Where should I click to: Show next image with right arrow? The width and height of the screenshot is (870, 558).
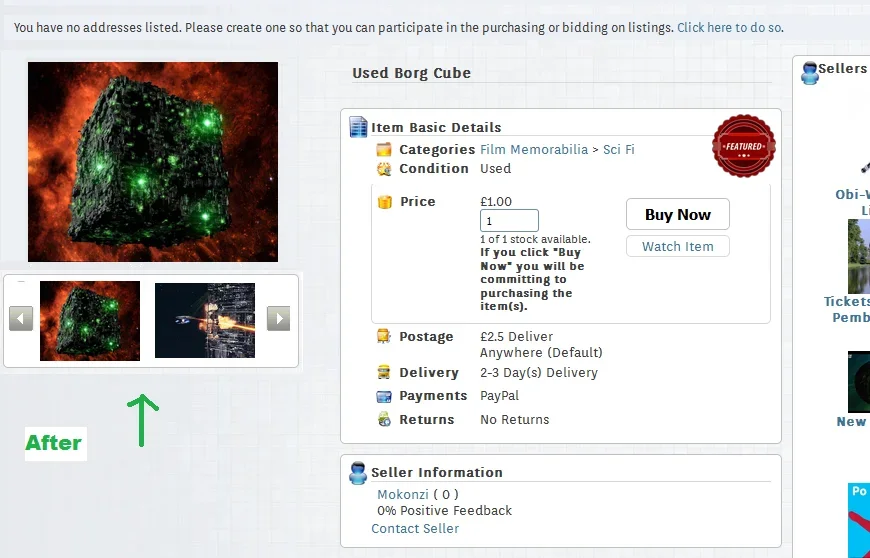tap(279, 318)
